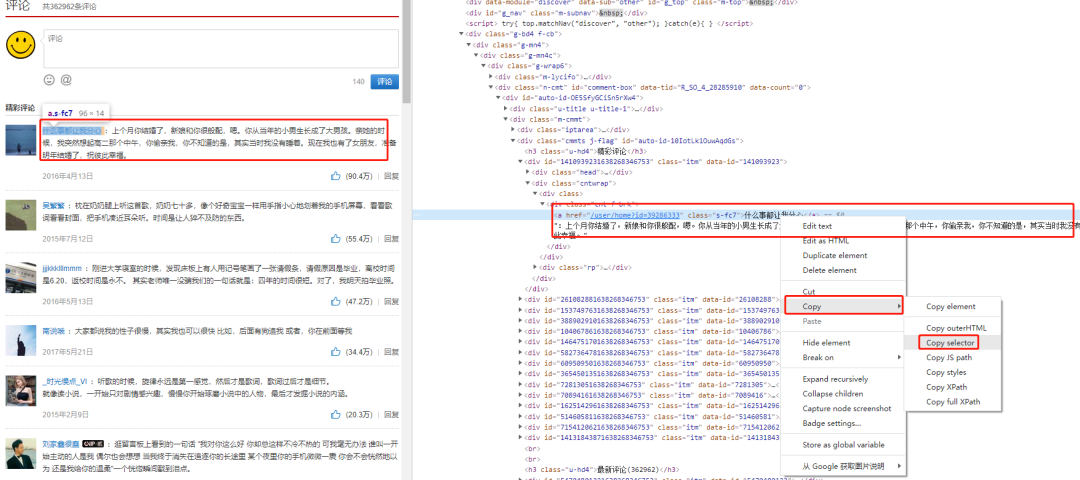1080x480 pixels.
Task: Choose Capture node screenshot
Action: pos(847,408)
